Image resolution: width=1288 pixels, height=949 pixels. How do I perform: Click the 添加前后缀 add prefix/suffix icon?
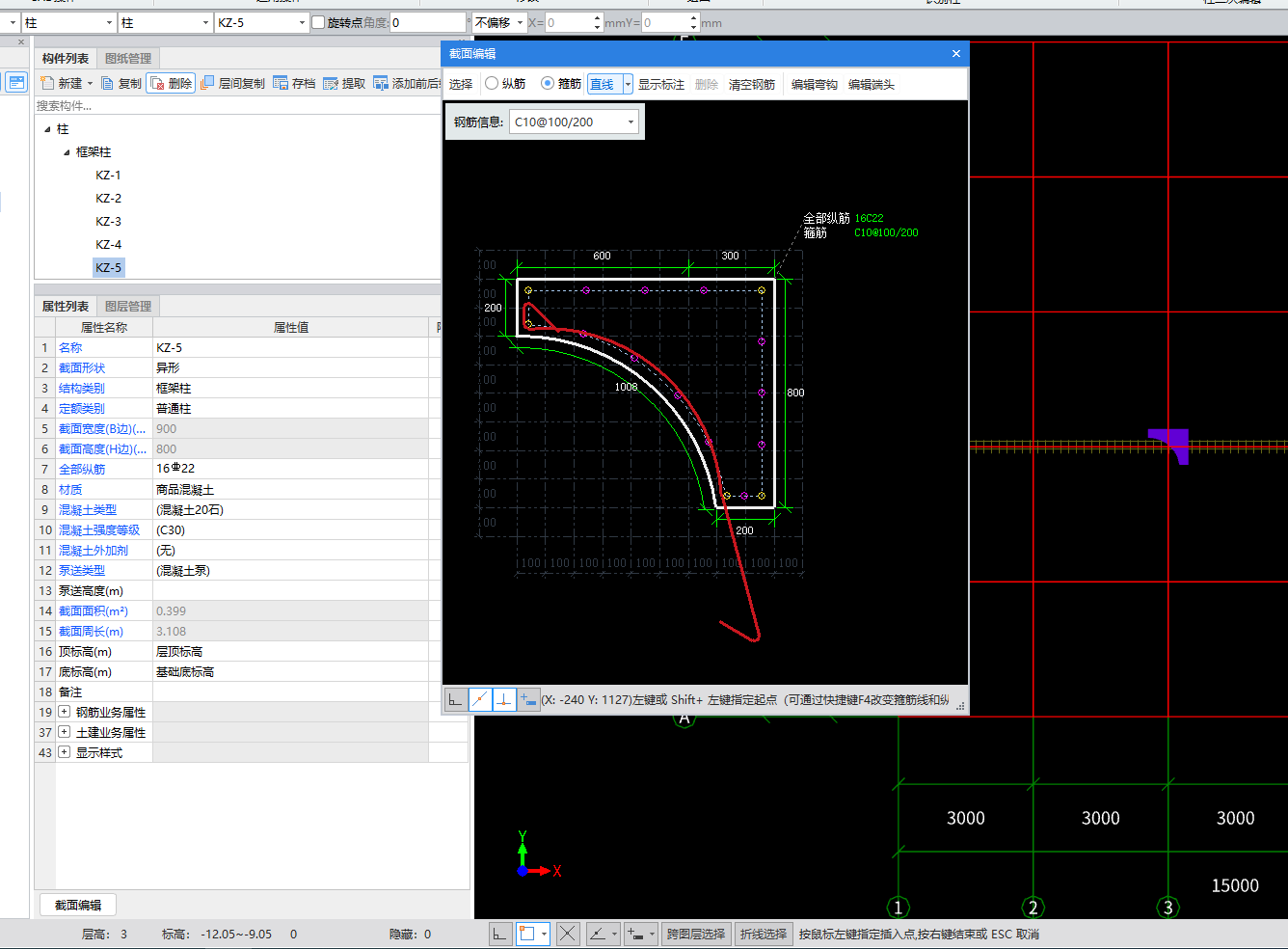click(381, 84)
